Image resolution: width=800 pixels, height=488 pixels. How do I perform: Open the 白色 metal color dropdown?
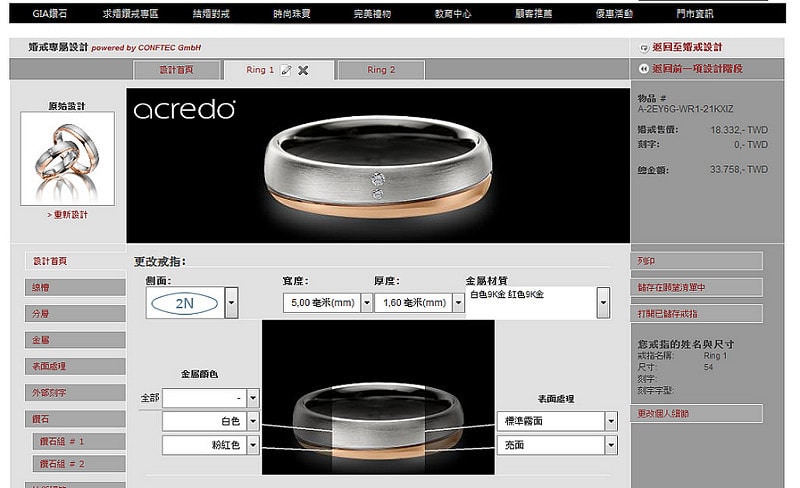click(x=254, y=421)
